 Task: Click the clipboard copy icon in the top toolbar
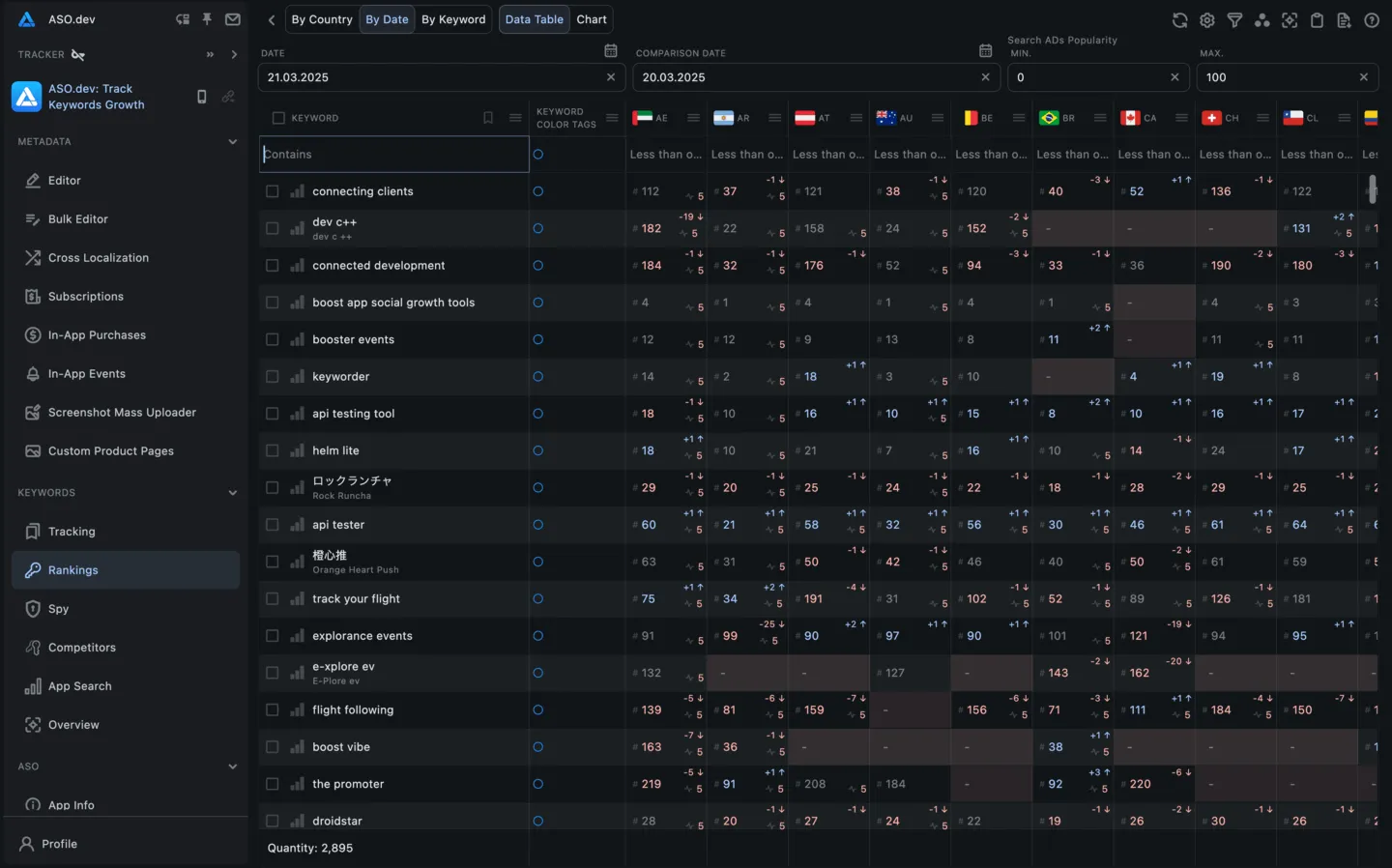coord(1317,20)
